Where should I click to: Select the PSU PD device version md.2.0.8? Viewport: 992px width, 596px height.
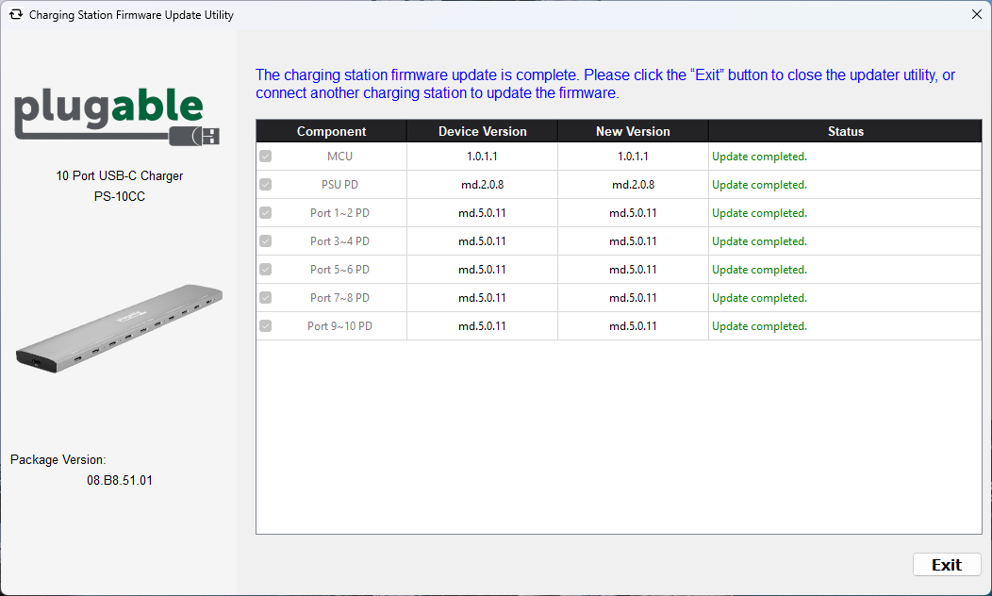click(x=482, y=185)
